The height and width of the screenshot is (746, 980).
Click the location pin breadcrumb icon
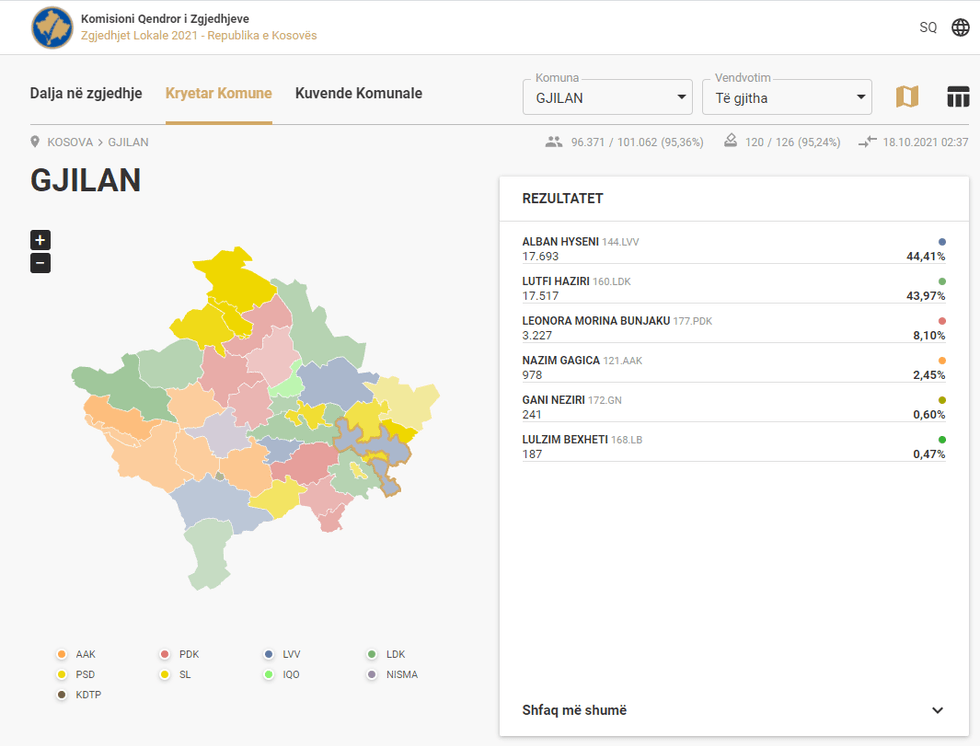click(36, 142)
